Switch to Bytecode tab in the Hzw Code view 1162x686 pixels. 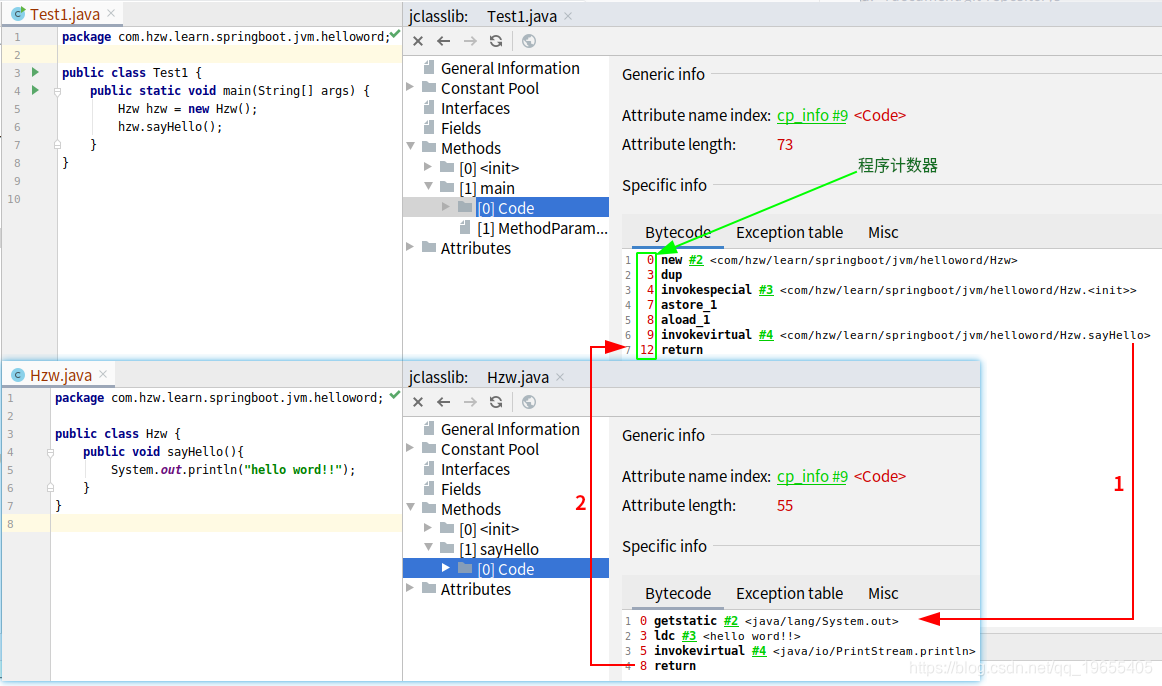(677, 593)
